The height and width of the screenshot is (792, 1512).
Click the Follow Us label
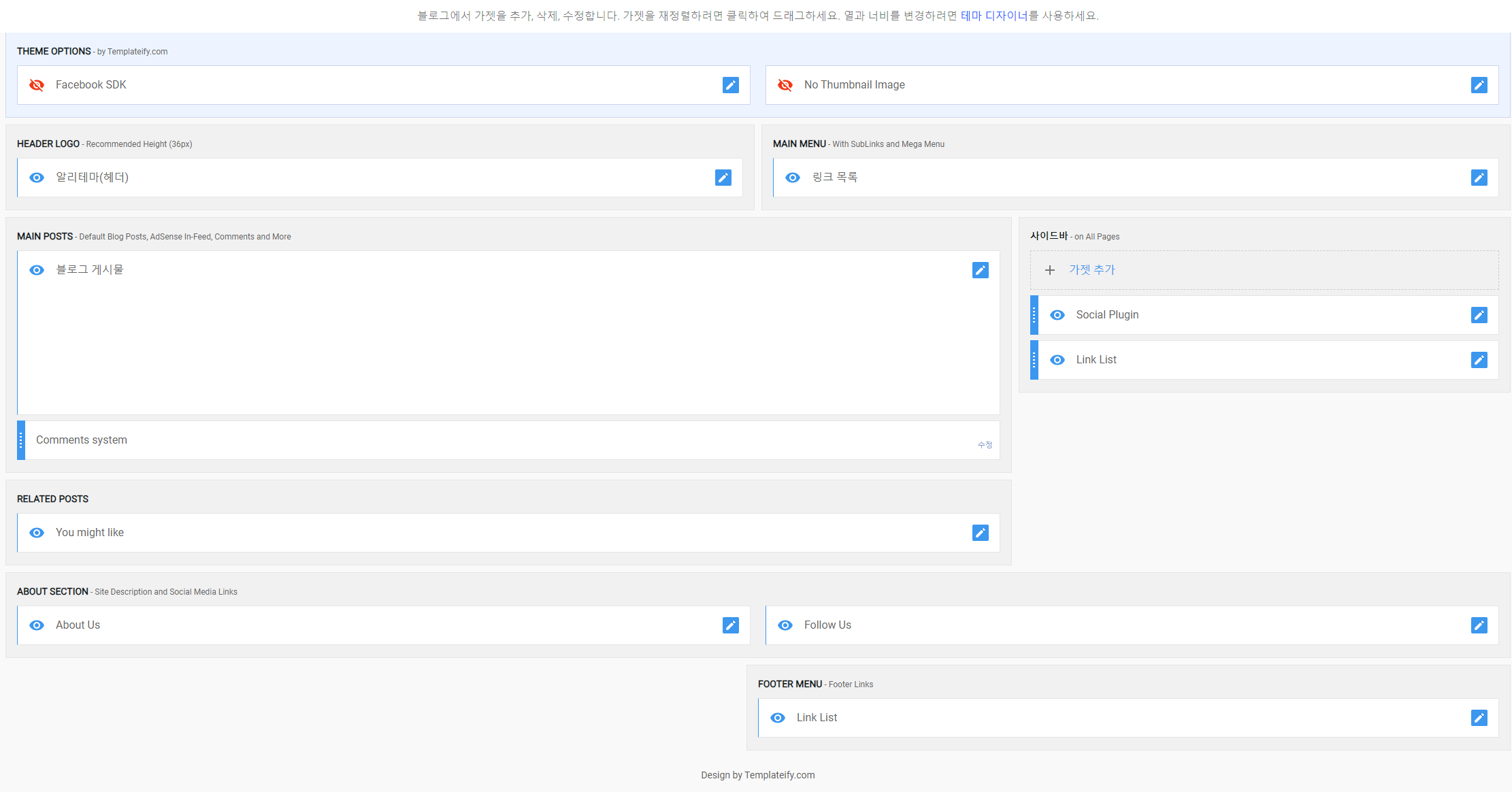[x=827, y=625]
